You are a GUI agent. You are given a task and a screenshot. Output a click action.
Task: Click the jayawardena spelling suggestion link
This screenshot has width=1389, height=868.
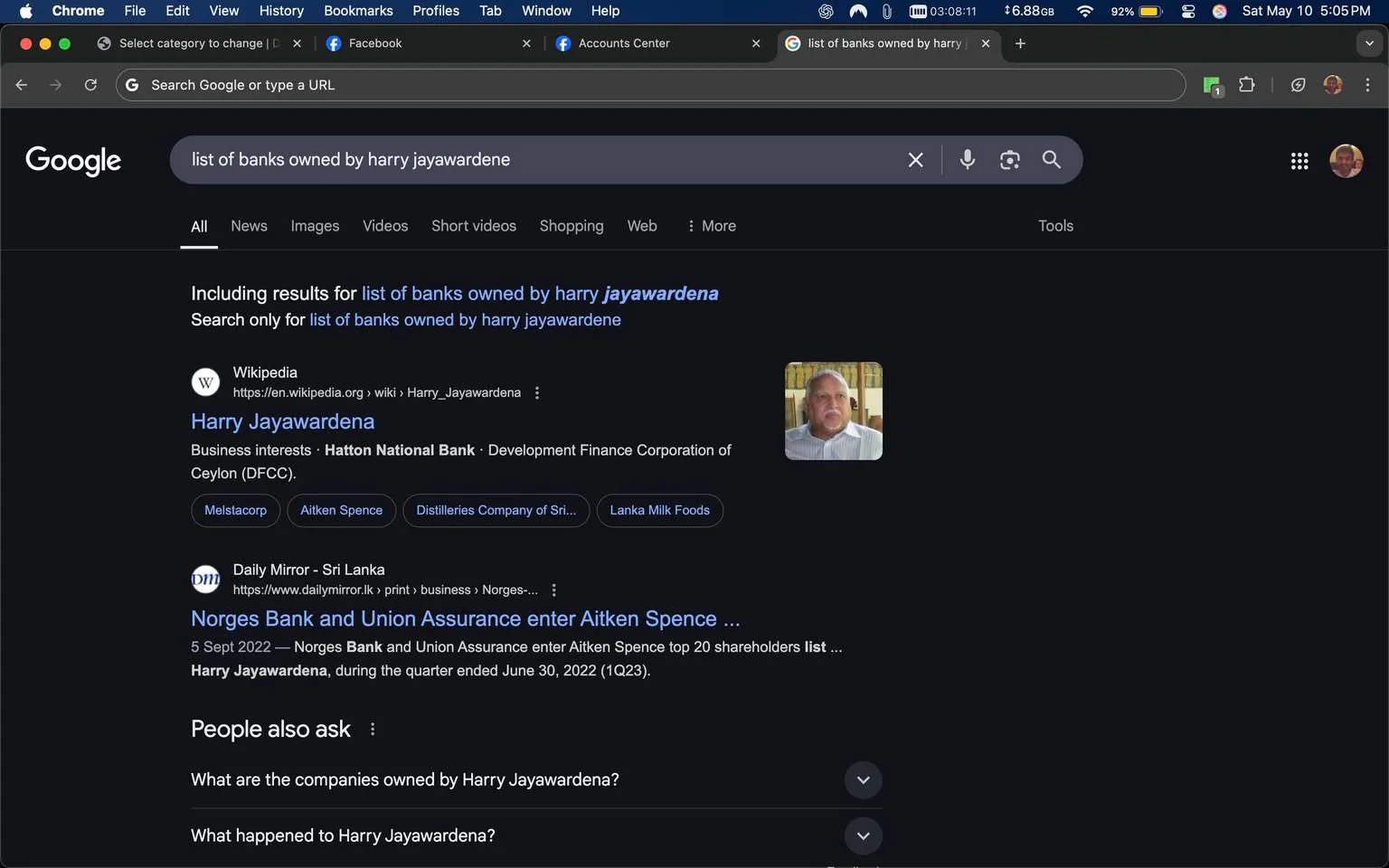pos(540,294)
